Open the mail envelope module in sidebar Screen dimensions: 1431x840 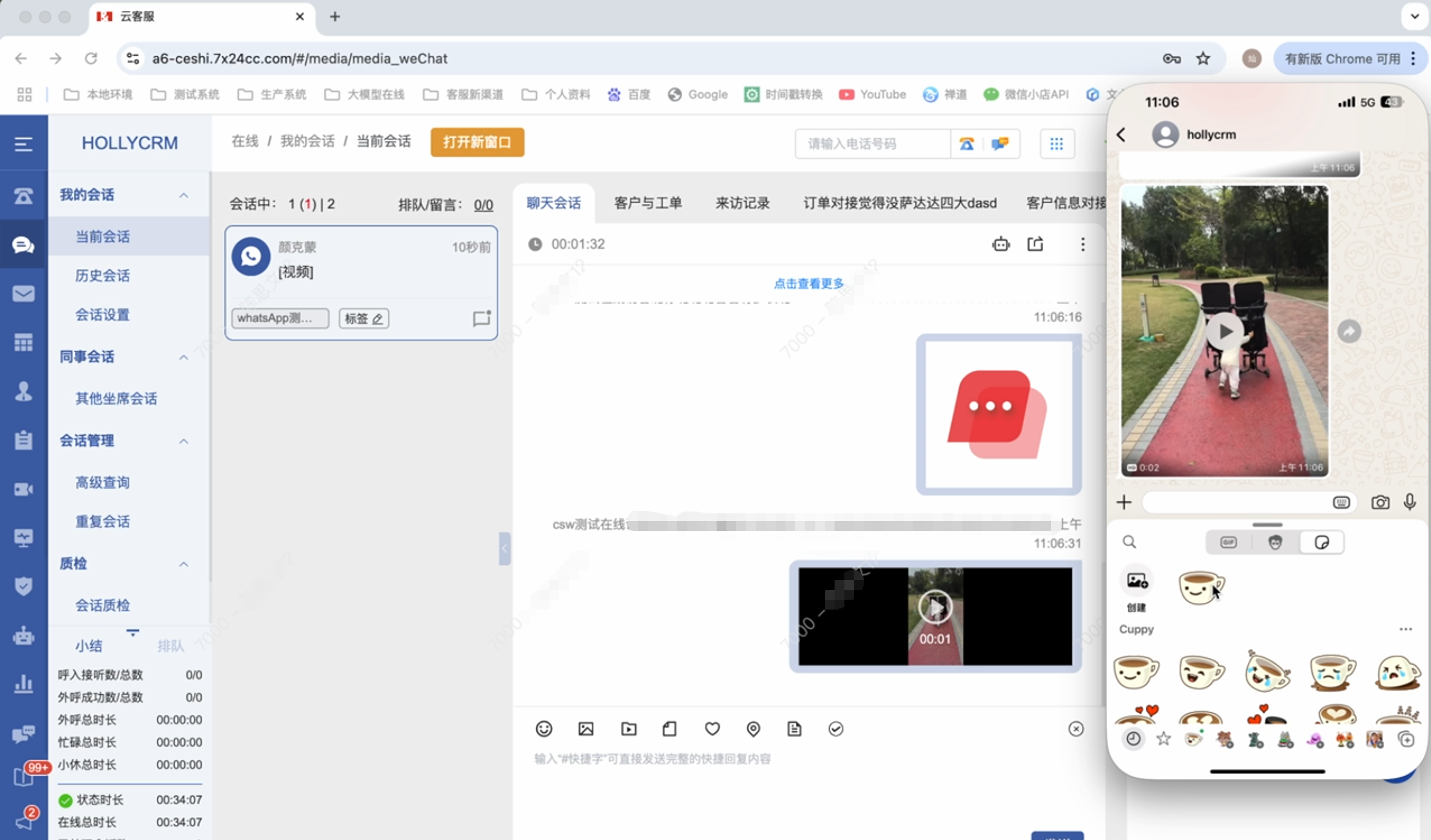23,294
